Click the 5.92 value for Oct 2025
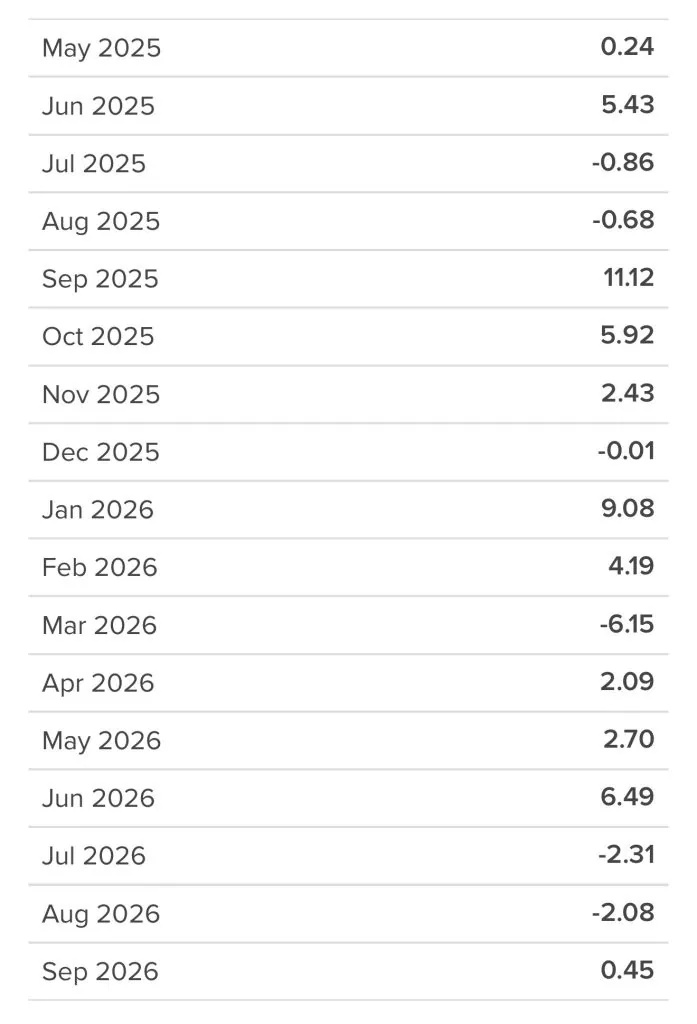Viewport: 697px width, 1024px height. 627,335
